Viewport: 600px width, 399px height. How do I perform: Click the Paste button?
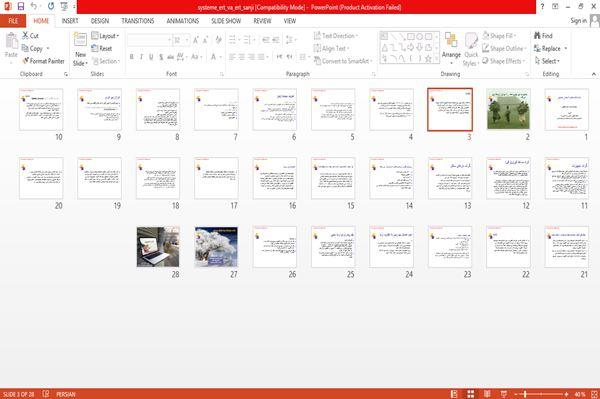[11, 45]
